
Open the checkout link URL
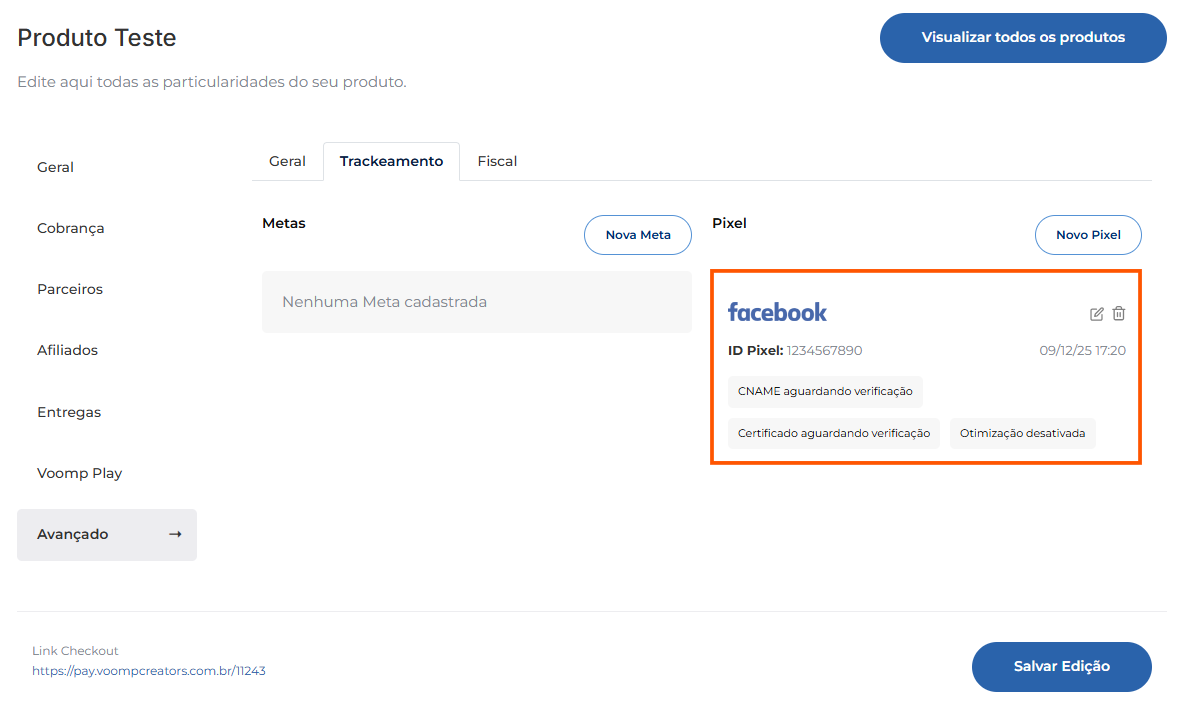click(x=149, y=671)
